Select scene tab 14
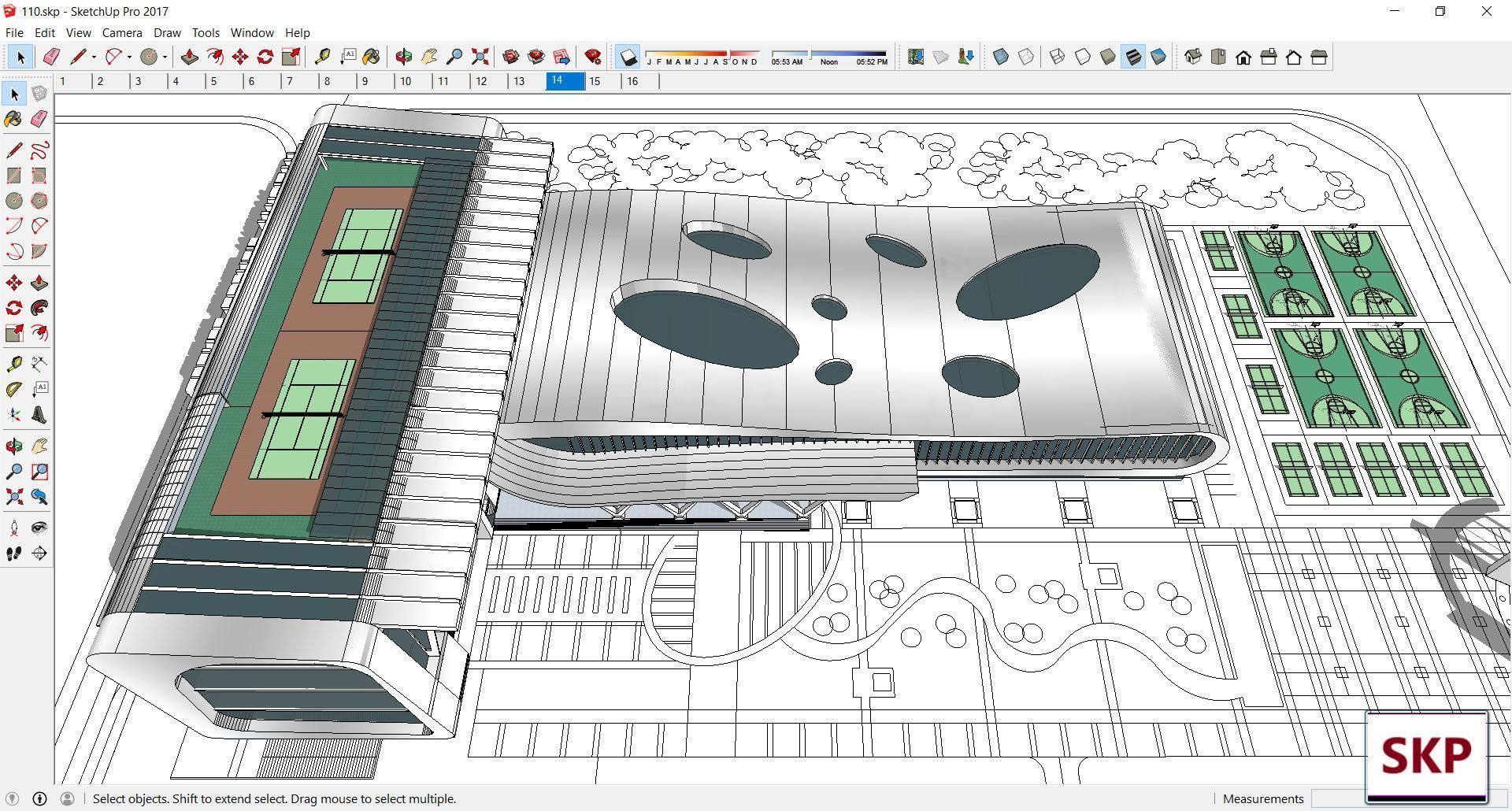Image resolution: width=1512 pixels, height=811 pixels. point(565,81)
